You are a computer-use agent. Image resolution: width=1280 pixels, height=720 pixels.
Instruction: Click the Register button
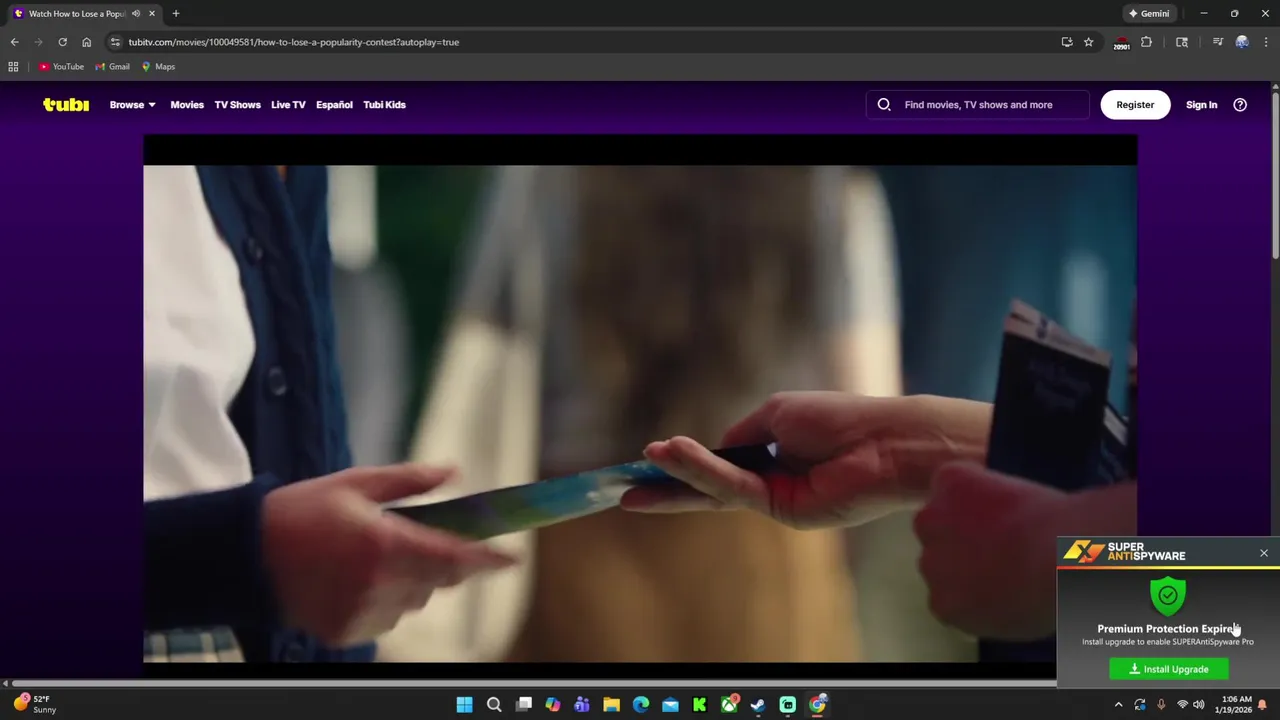click(1135, 104)
